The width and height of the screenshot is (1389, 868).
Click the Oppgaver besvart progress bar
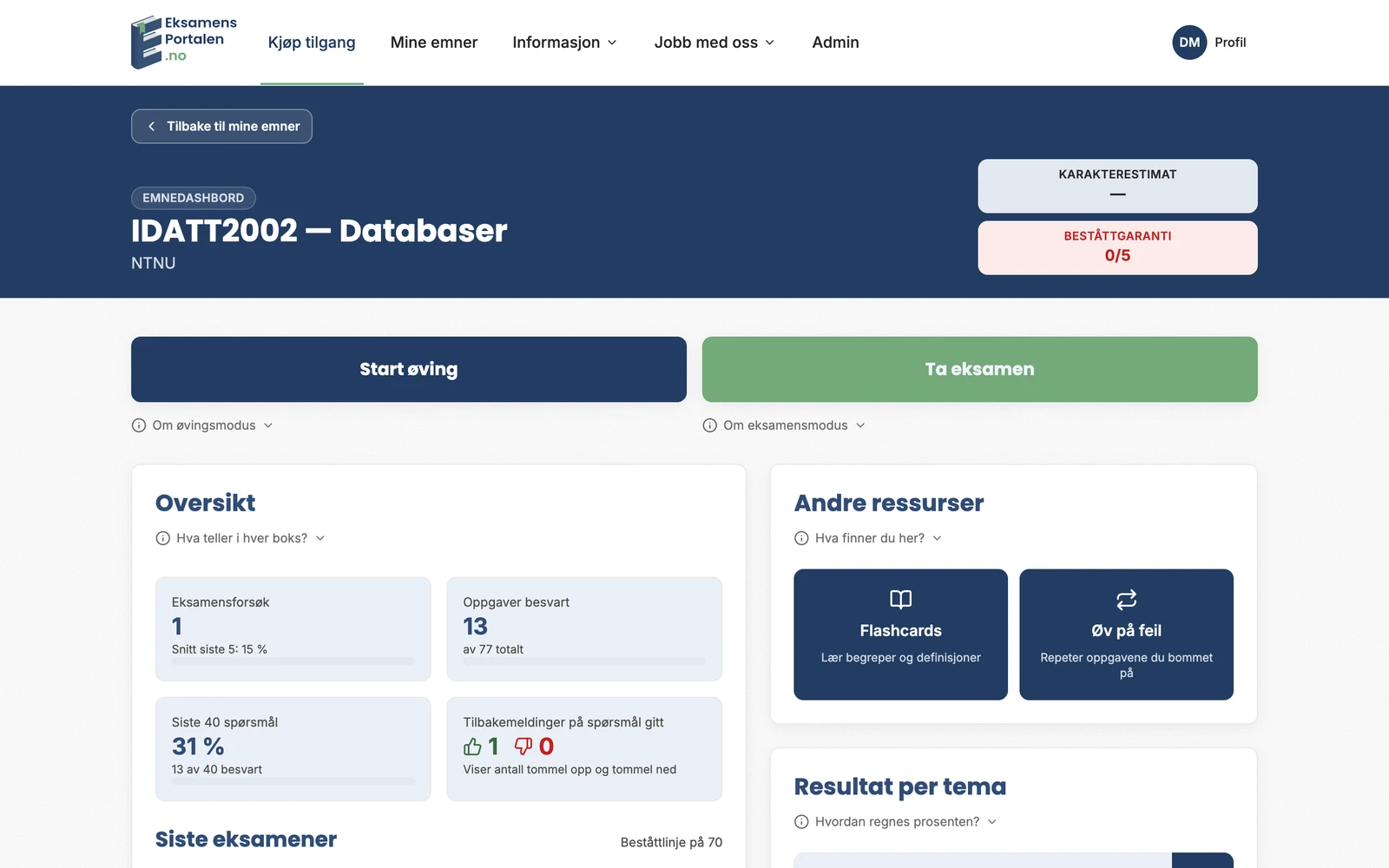(584, 661)
